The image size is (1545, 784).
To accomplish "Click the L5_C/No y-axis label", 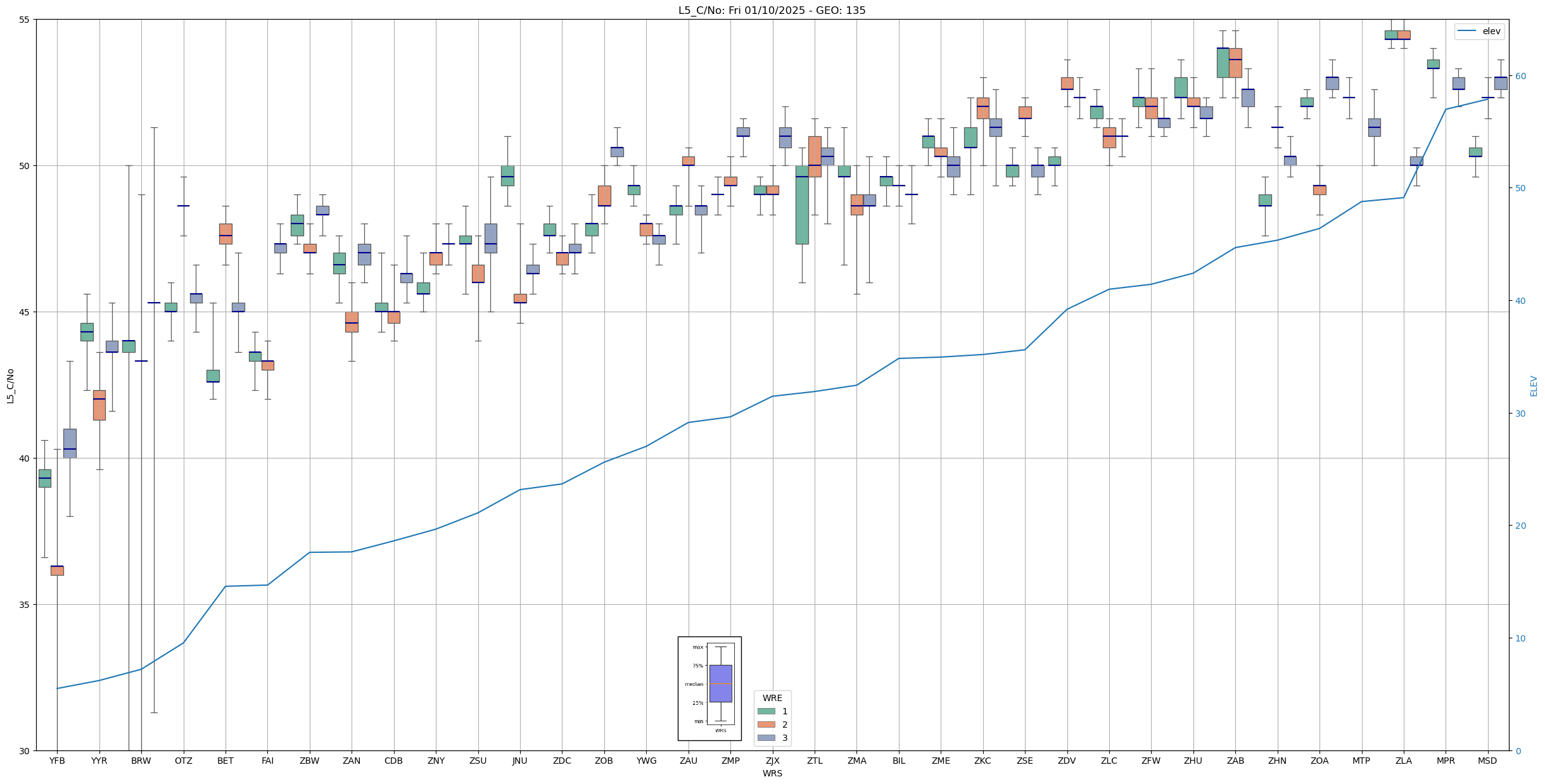I will [10, 386].
